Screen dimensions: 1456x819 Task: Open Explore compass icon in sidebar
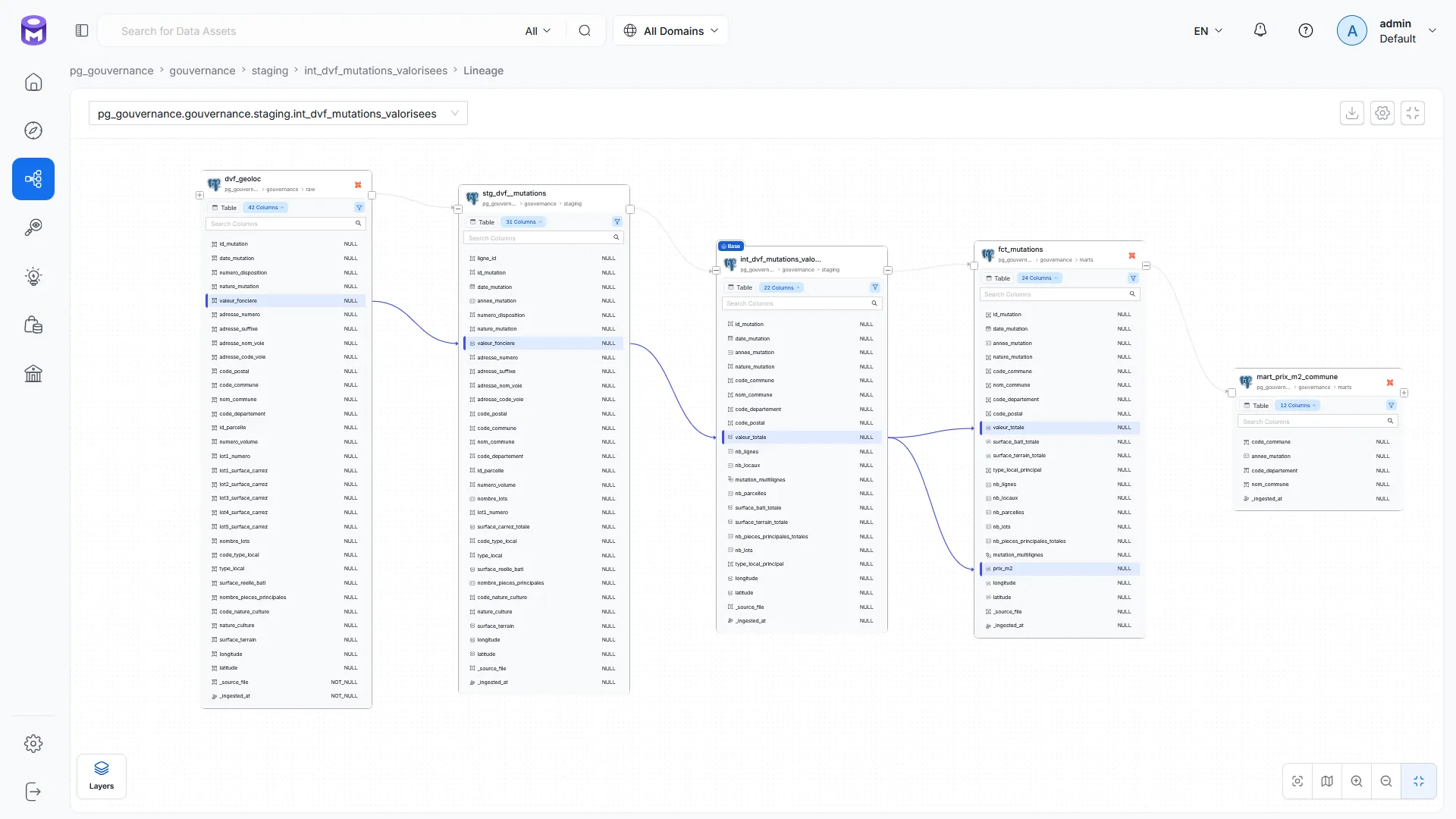33,130
